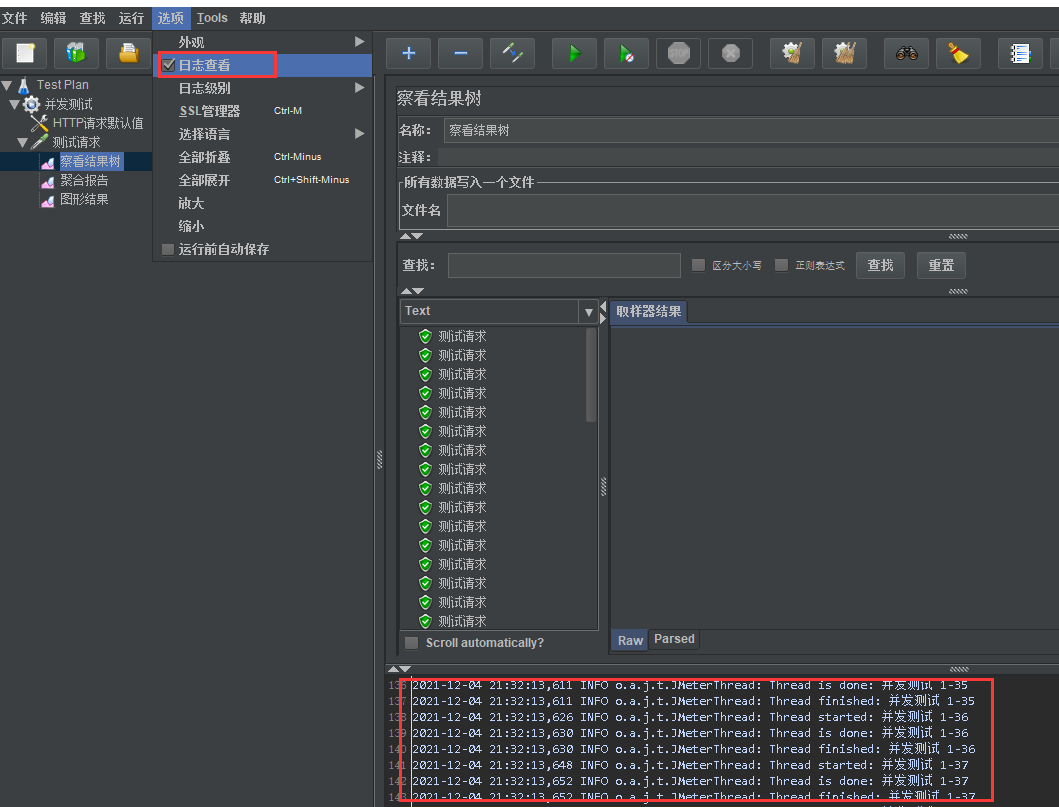The width and height of the screenshot is (1059, 807).
Task: Choose 全部展开 menu entry
Action: [x=263, y=180]
